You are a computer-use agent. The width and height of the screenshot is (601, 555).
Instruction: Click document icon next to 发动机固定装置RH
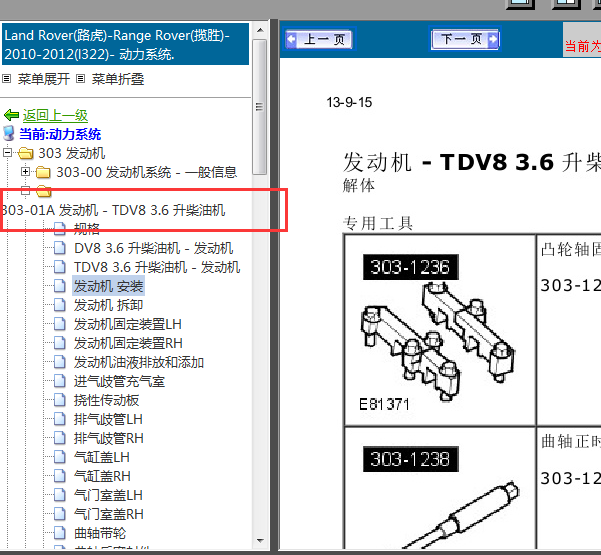[x=59, y=343]
